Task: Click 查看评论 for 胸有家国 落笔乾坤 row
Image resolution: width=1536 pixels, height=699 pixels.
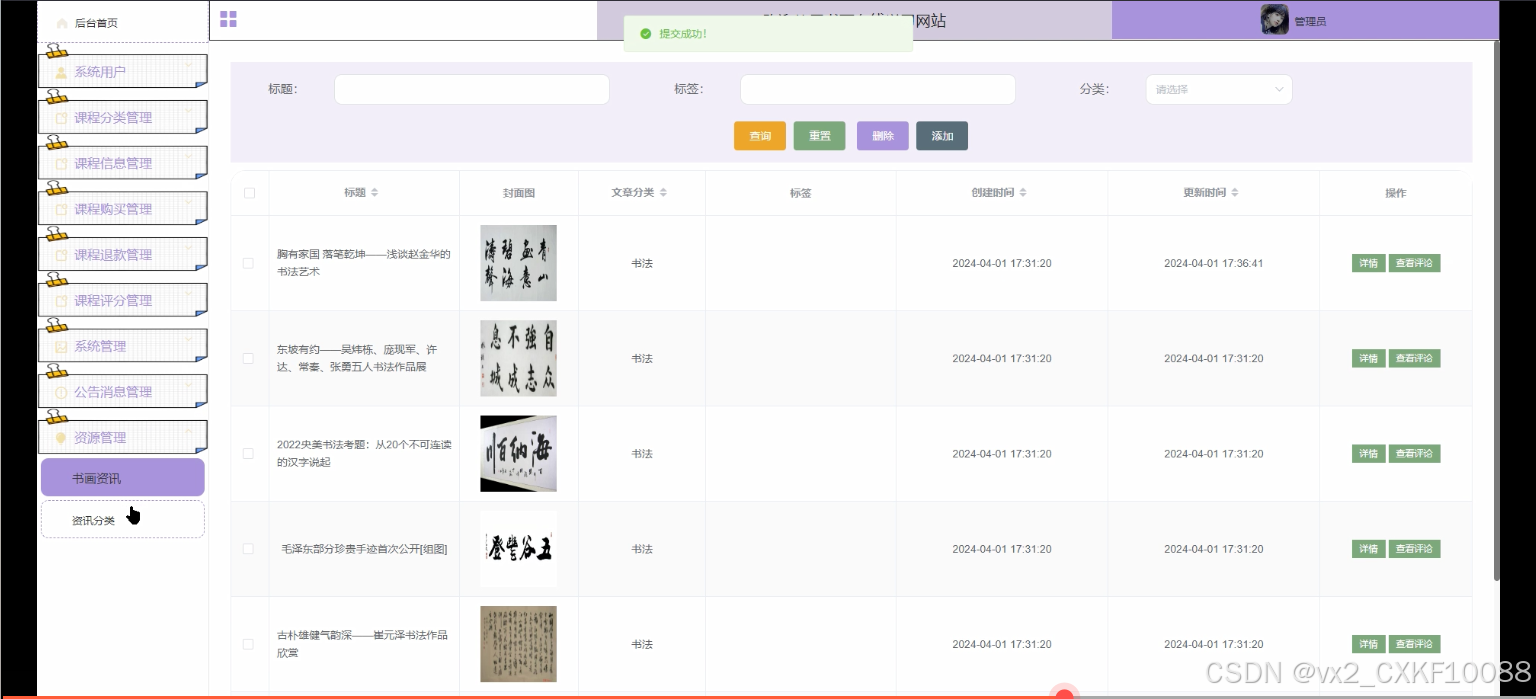Action: click(1414, 263)
